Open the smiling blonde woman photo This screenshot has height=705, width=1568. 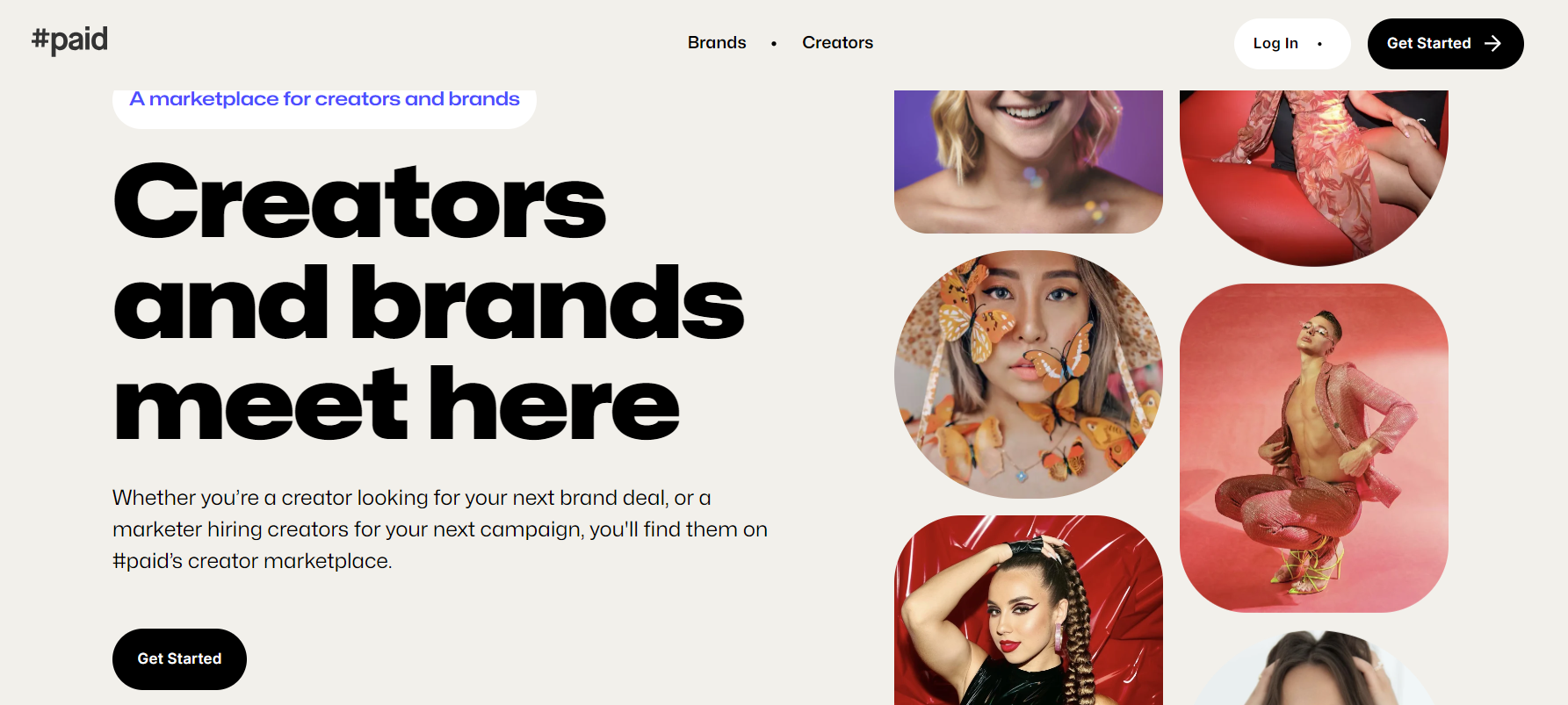(1029, 162)
